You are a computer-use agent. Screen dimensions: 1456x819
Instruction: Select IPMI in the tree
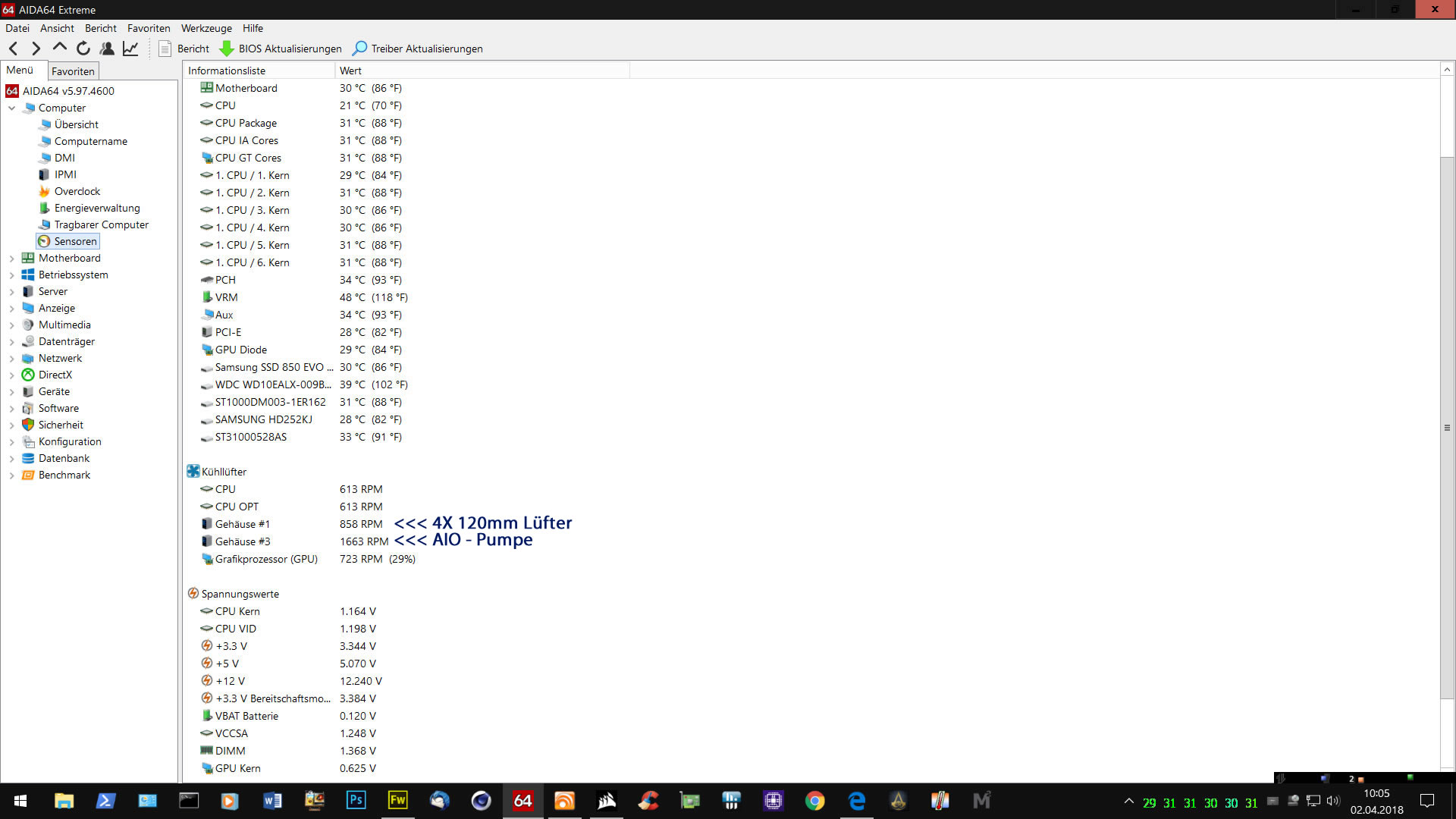(x=65, y=174)
